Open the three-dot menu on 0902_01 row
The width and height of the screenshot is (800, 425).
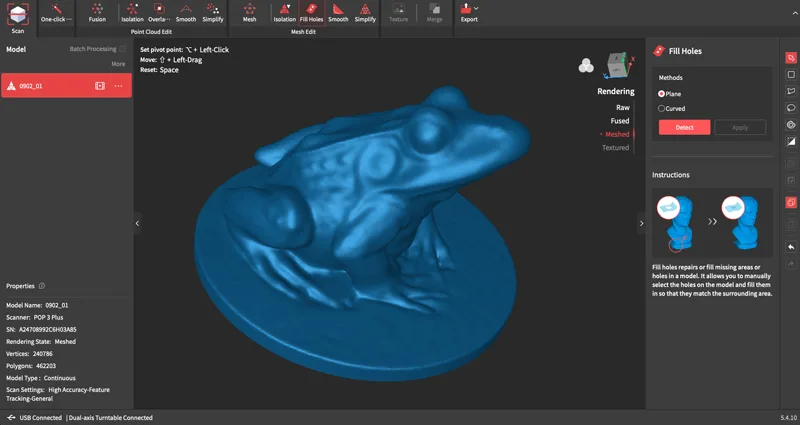118,86
